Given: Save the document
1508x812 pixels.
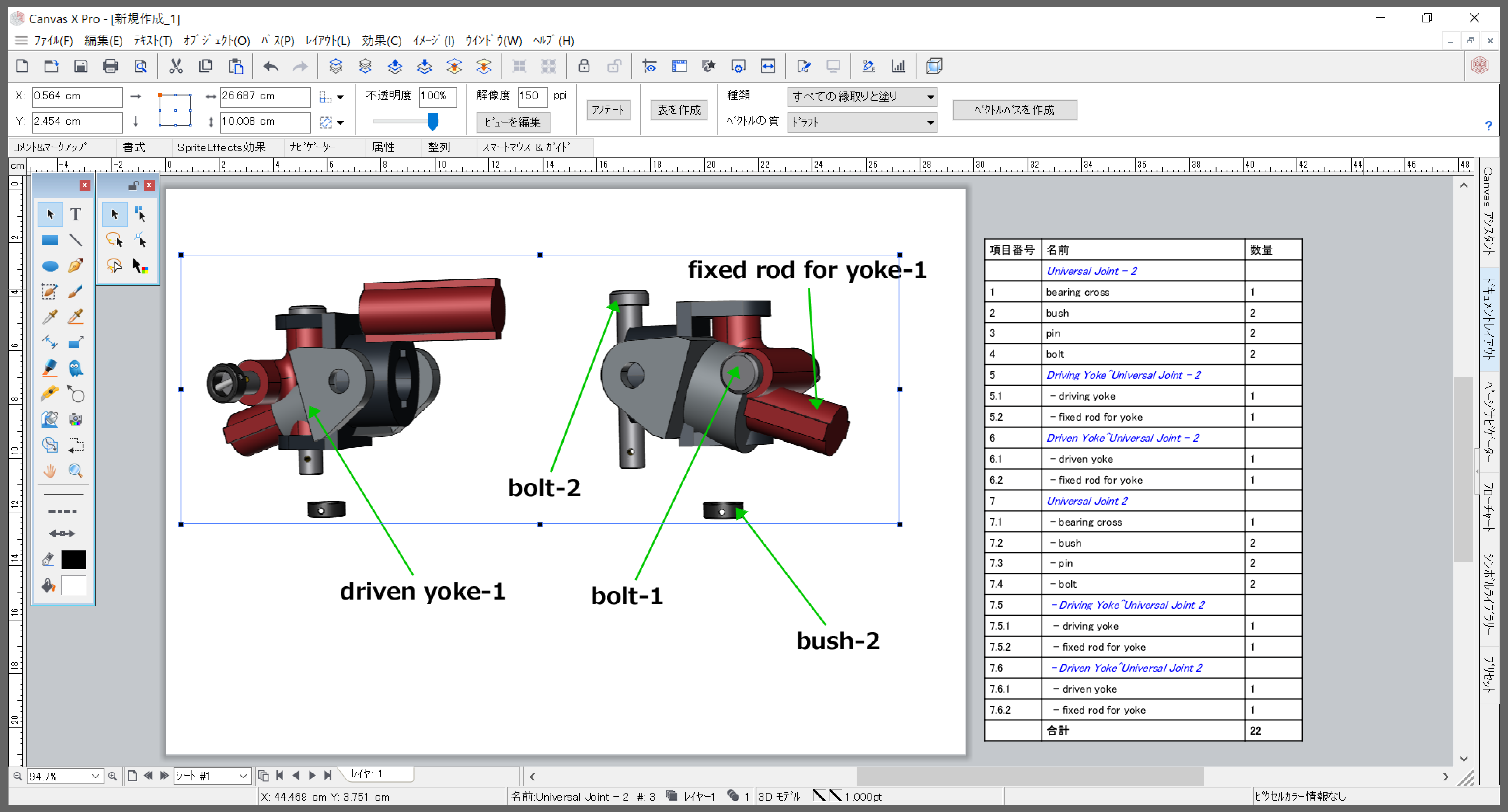Looking at the screenshot, I should point(81,66).
